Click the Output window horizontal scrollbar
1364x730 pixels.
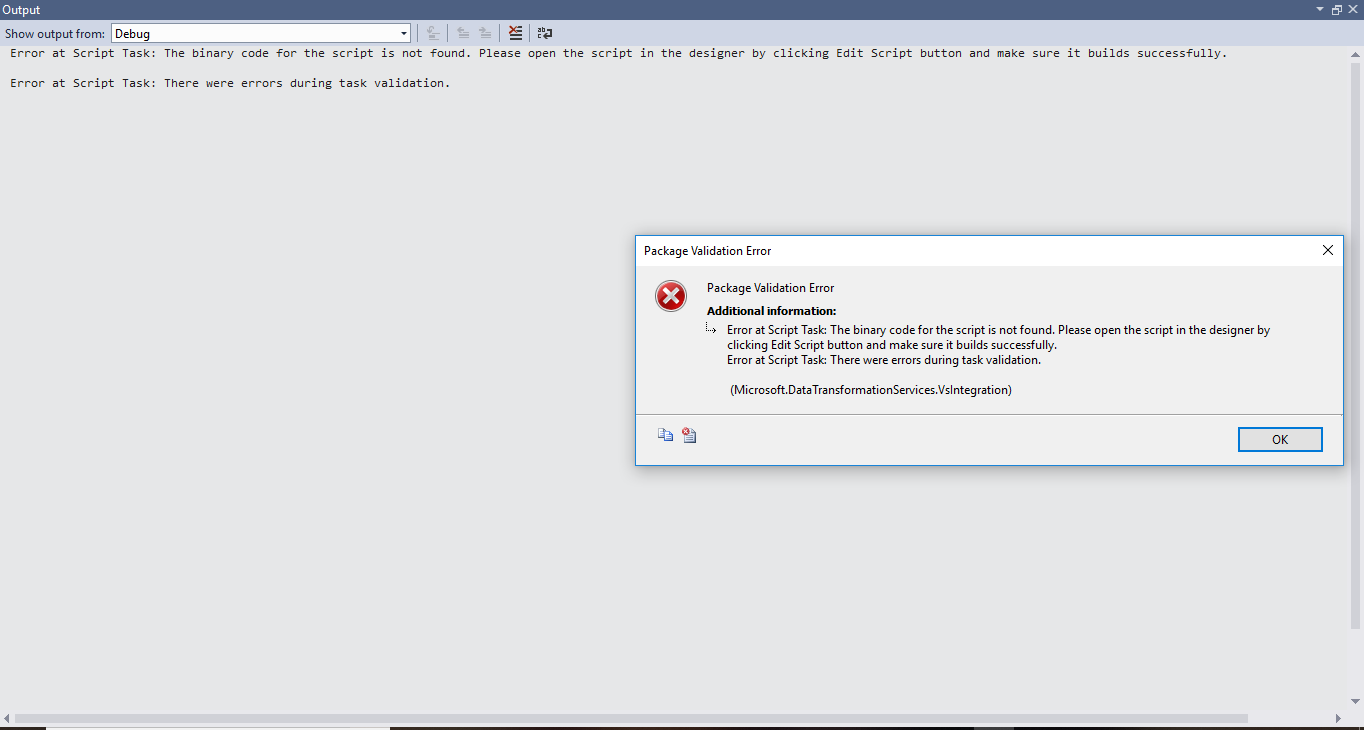point(631,718)
